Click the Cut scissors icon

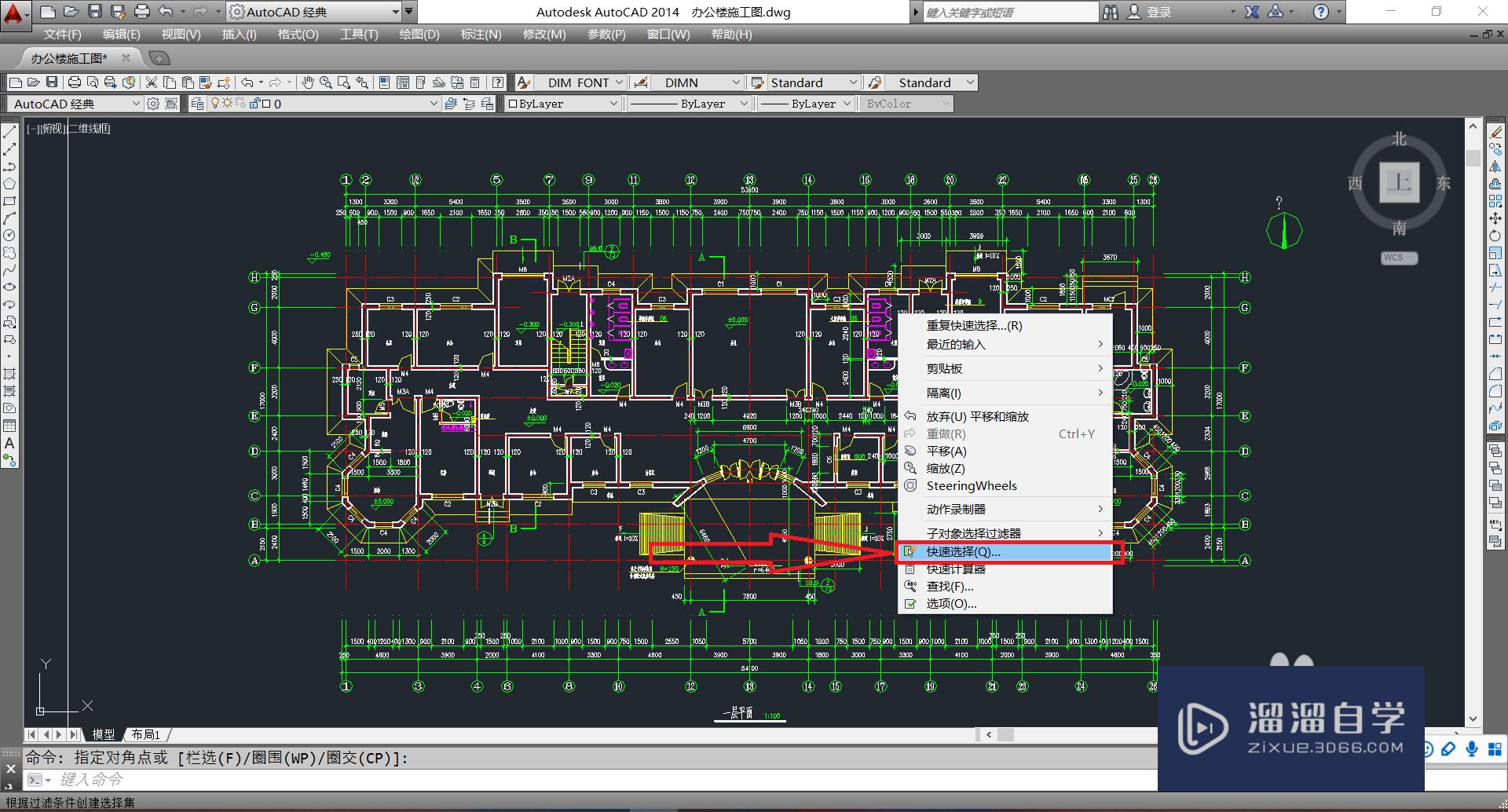(x=152, y=82)
